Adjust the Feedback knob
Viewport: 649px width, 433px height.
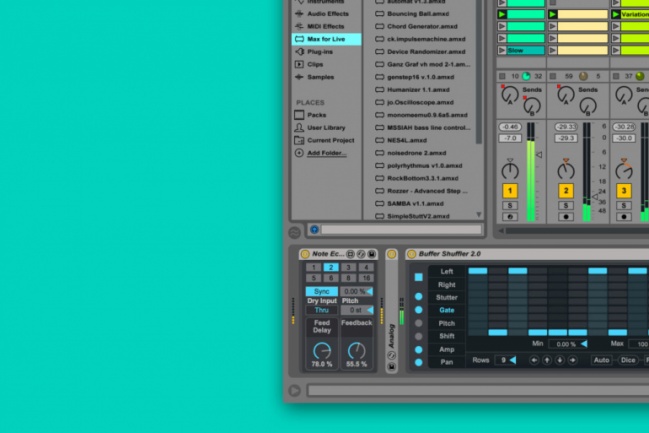point(356,351)
